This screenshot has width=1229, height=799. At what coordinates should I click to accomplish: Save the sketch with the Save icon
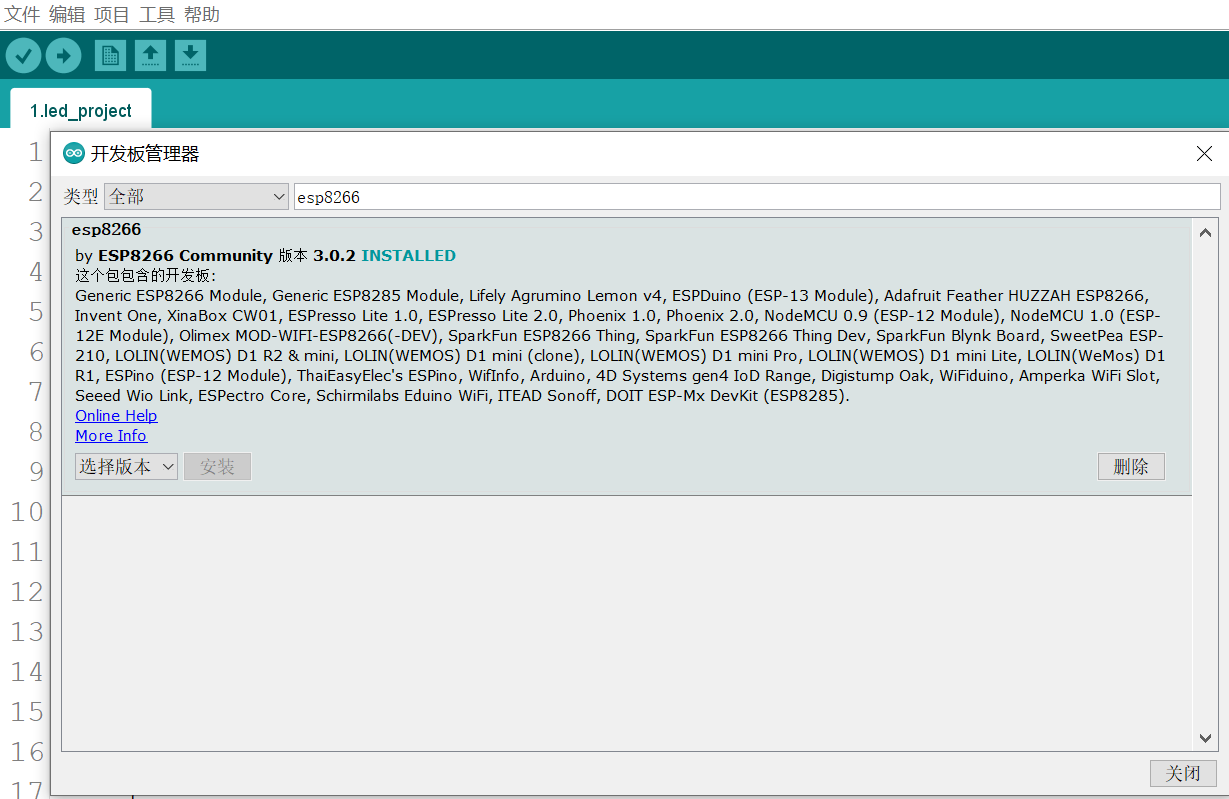190,56
